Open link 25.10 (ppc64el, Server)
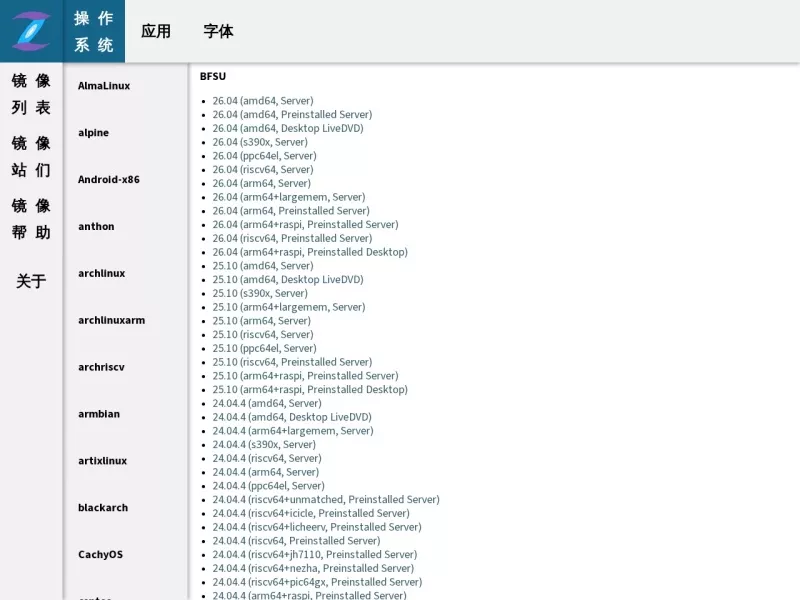Image resolution: width=800 pixels, height=600 pixels. 264,349
